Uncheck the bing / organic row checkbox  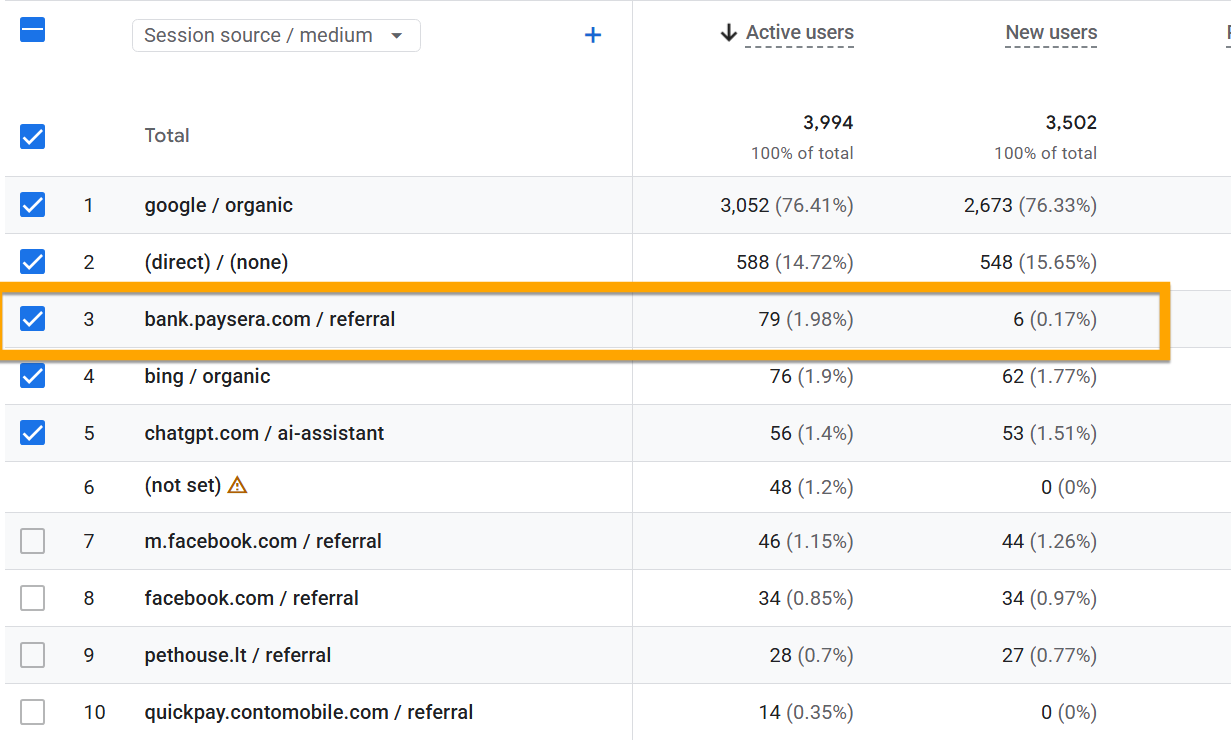click(33, 376)
